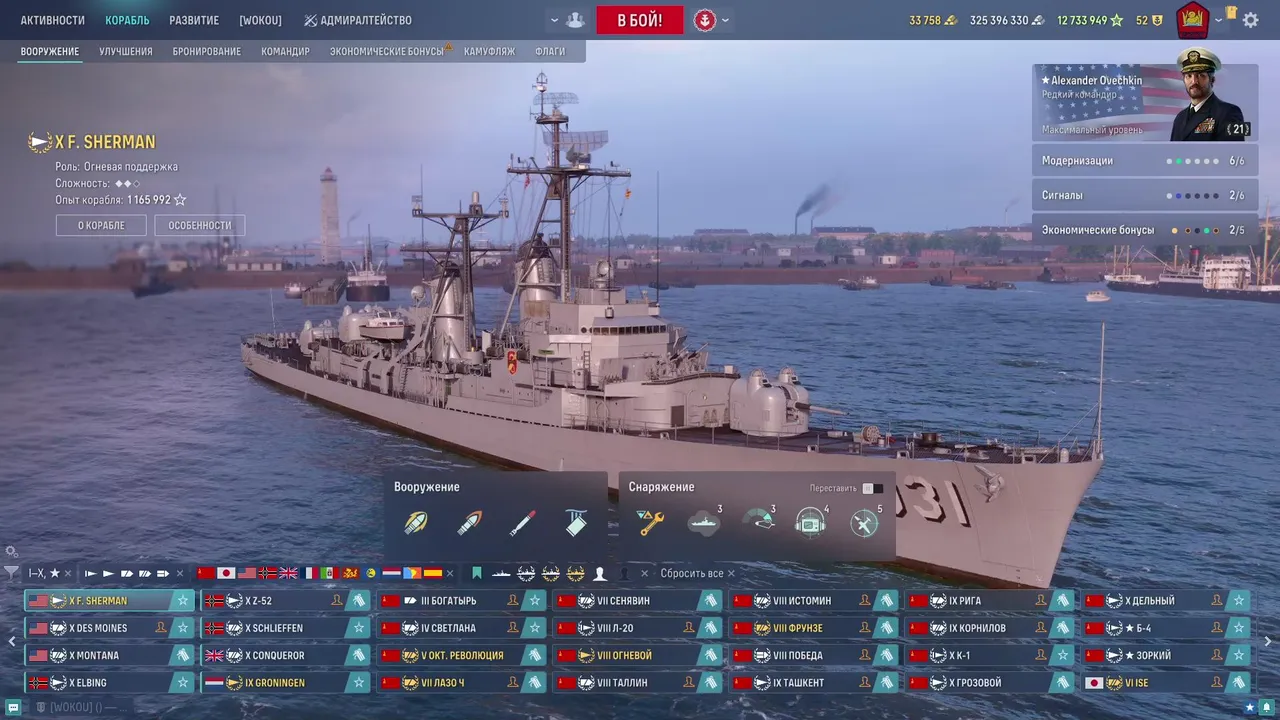1280x720 pixels.
Task: Show the next page of ships in carousel
Action: 1268,642
